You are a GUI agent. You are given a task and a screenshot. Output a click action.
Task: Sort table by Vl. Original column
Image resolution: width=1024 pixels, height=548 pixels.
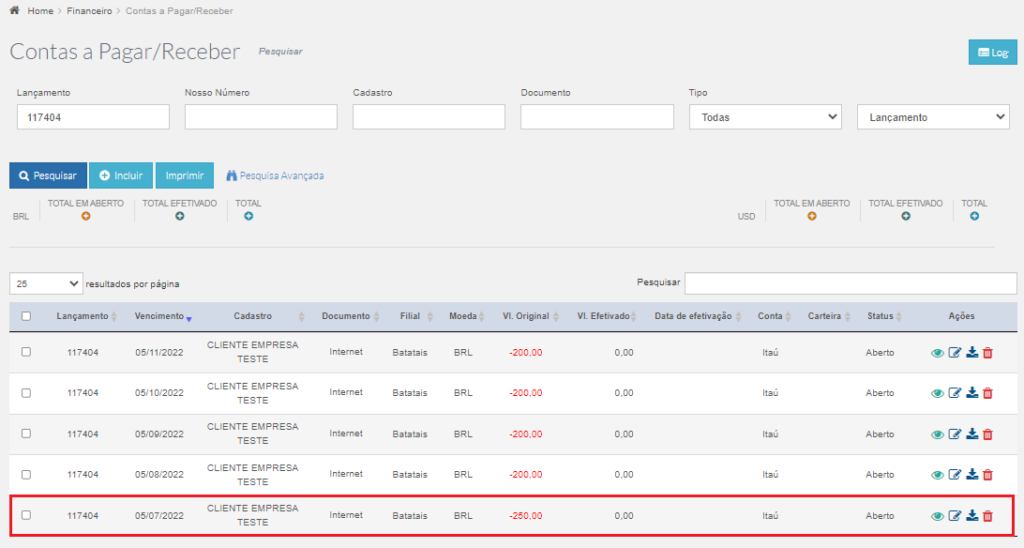click(x=530, y=316)
